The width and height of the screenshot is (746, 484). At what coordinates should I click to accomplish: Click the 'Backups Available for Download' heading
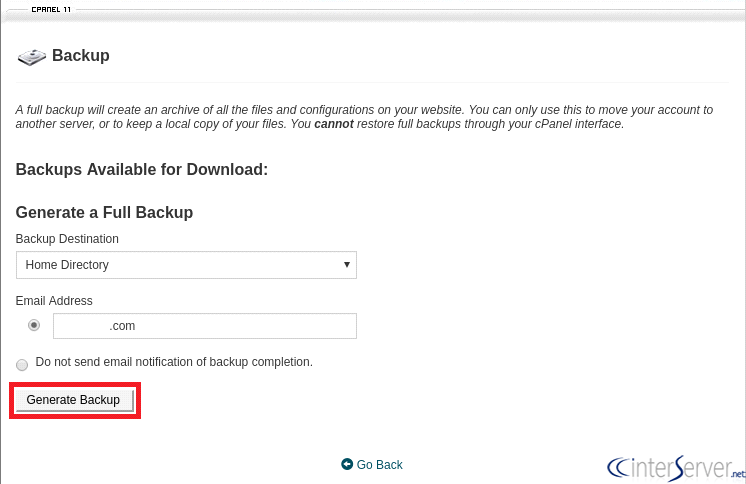(142, 170)
